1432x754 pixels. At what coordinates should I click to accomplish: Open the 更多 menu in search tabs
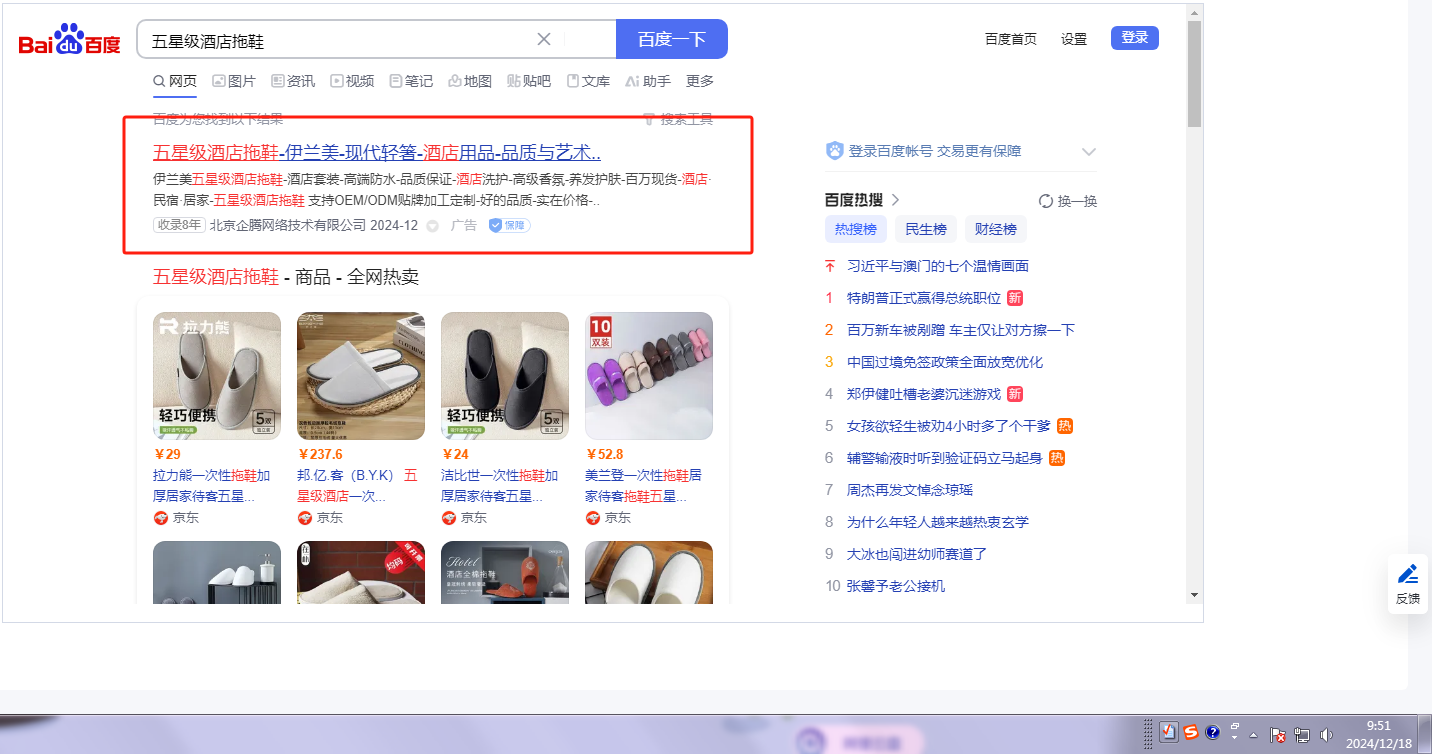[x=700, y=81]
